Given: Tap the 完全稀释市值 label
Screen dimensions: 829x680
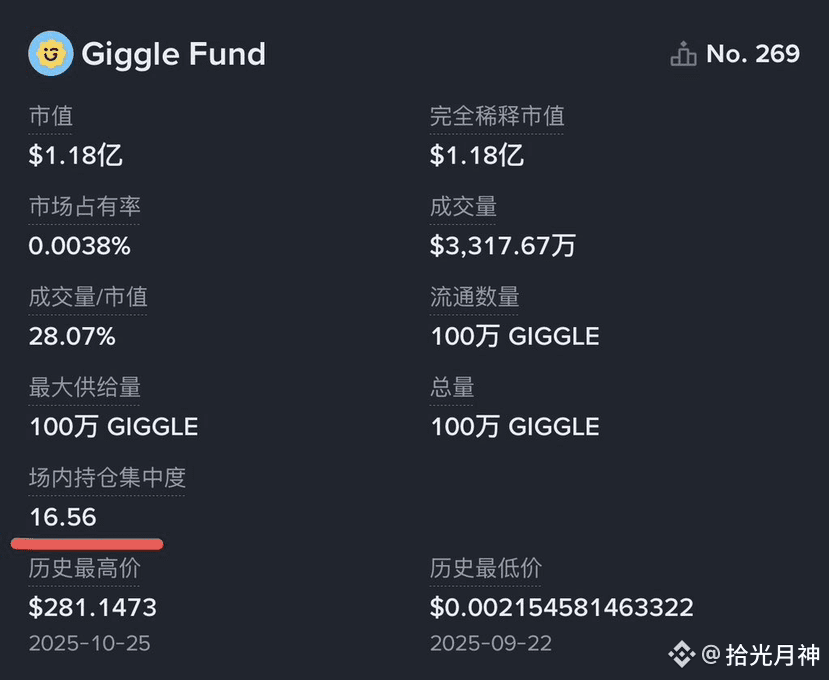Looking at the screenshot, I should point(497,116).
